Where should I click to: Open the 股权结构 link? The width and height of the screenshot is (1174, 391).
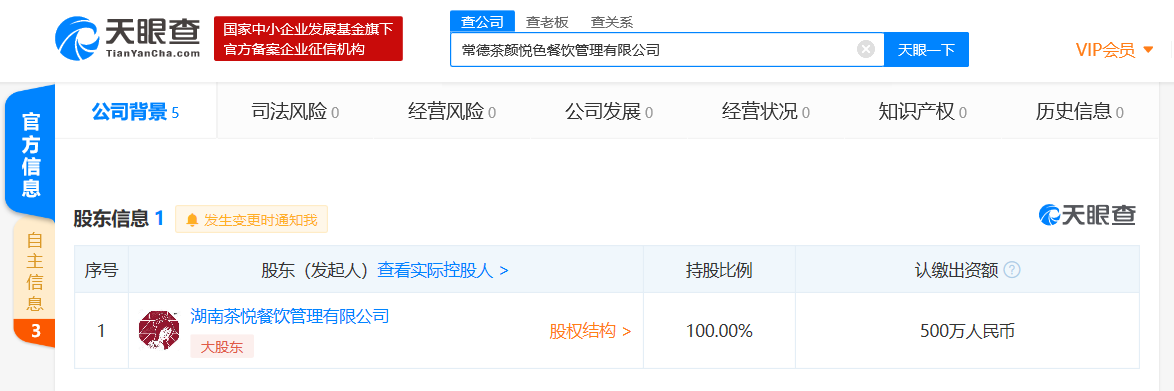coord(590,331)
